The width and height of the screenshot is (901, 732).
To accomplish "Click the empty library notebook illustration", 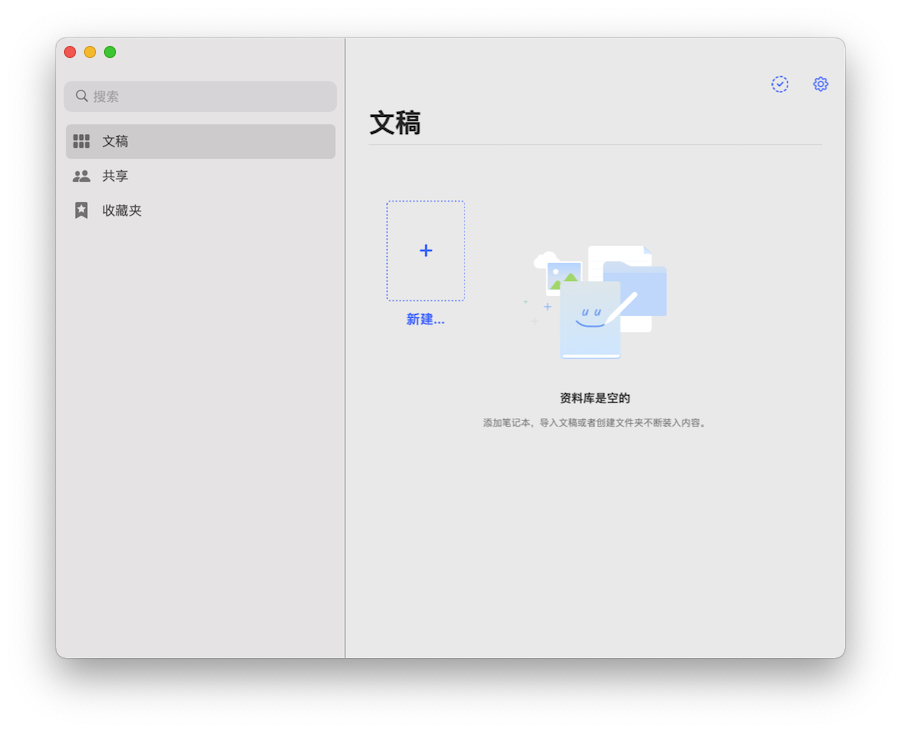I will (595, 302).
